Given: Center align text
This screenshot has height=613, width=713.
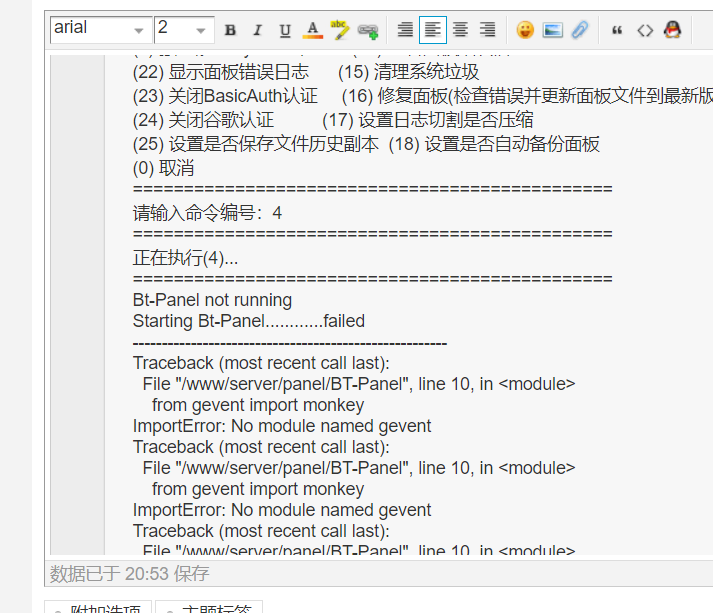Looking at the screenshot, I should [460, 30].
